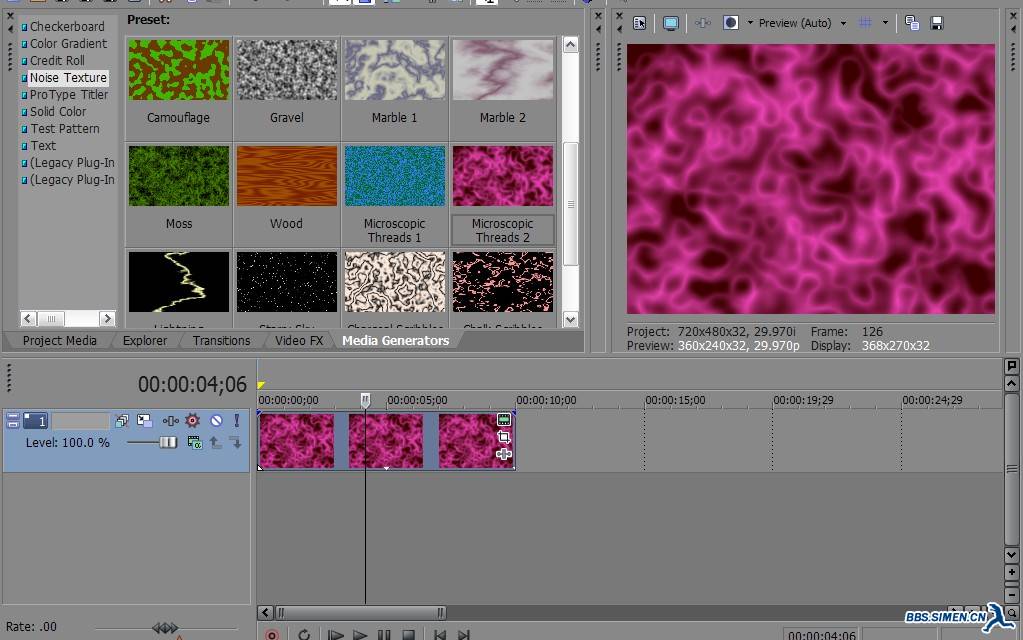The width and height of the screenshot is (1023, 640).
Task: Click Play From Start button
Action: pyautogui.click(x=335, y=634)
